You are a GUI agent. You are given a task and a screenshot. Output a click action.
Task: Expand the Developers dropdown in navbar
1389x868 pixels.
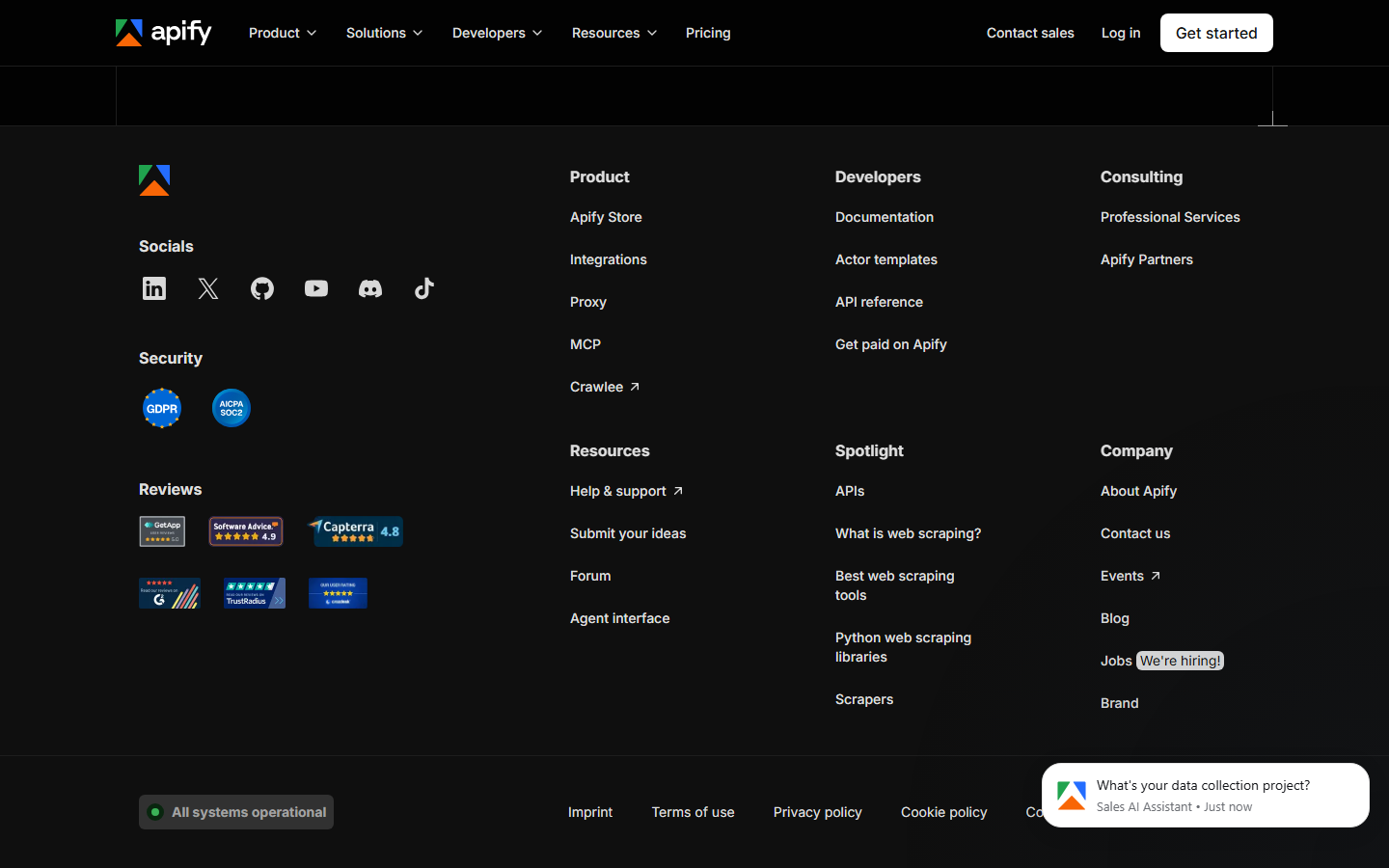coord(497,33)
